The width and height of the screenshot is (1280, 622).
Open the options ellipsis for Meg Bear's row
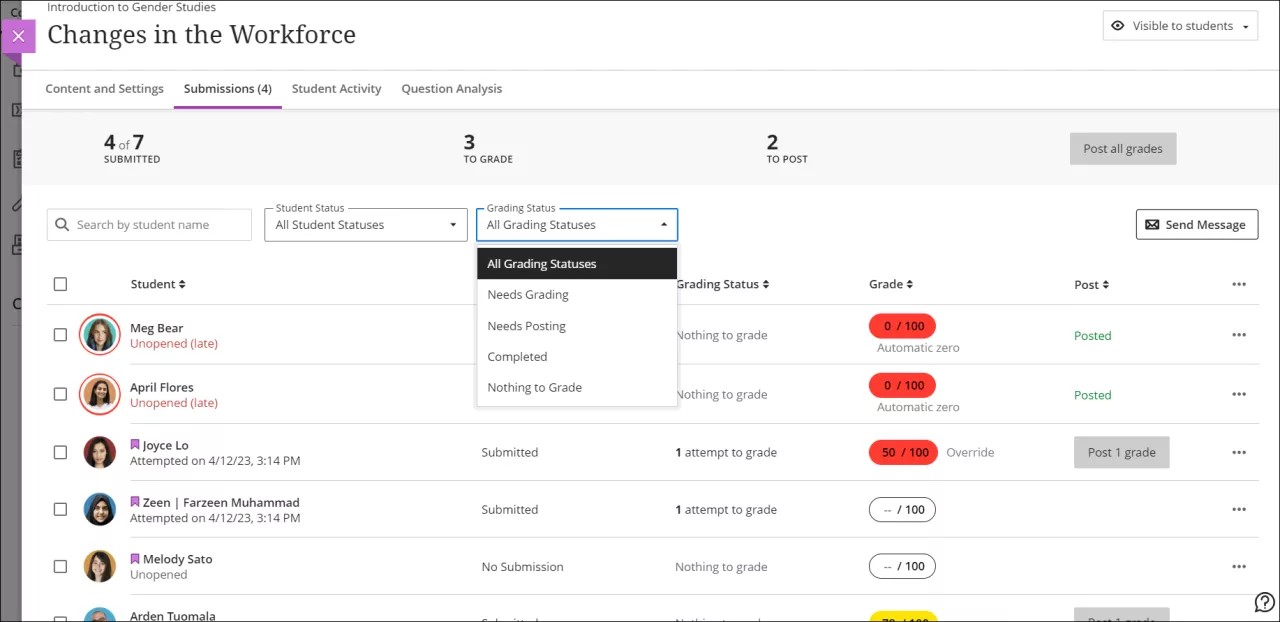(1239, 335)
